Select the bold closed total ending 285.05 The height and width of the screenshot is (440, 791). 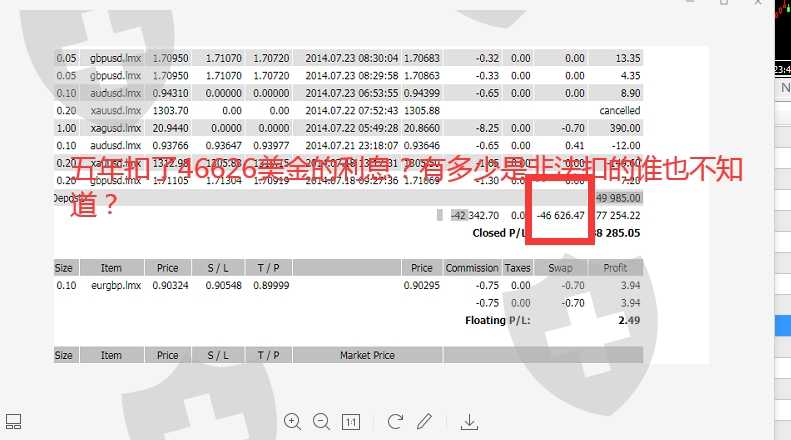617,233
